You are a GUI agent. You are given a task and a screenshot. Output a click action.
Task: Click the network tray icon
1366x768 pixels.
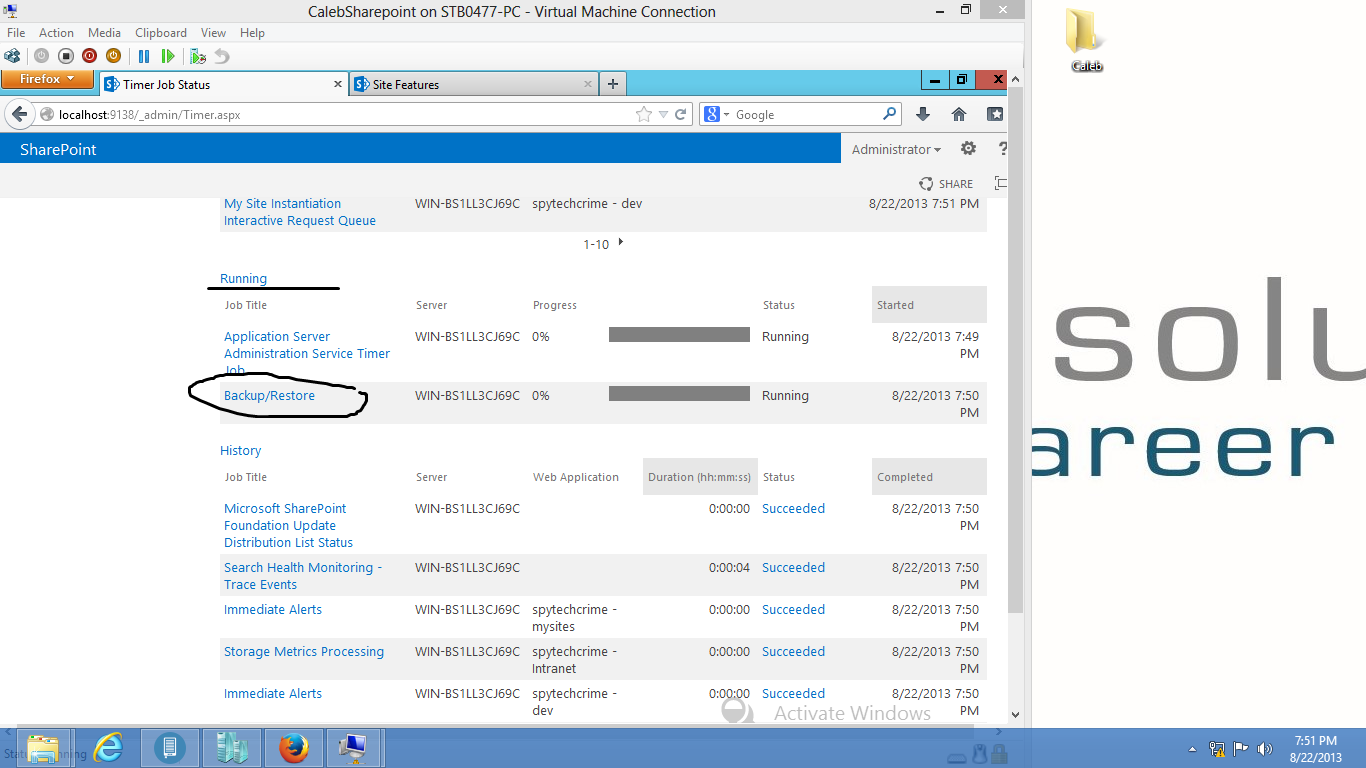coord(1217,749)
